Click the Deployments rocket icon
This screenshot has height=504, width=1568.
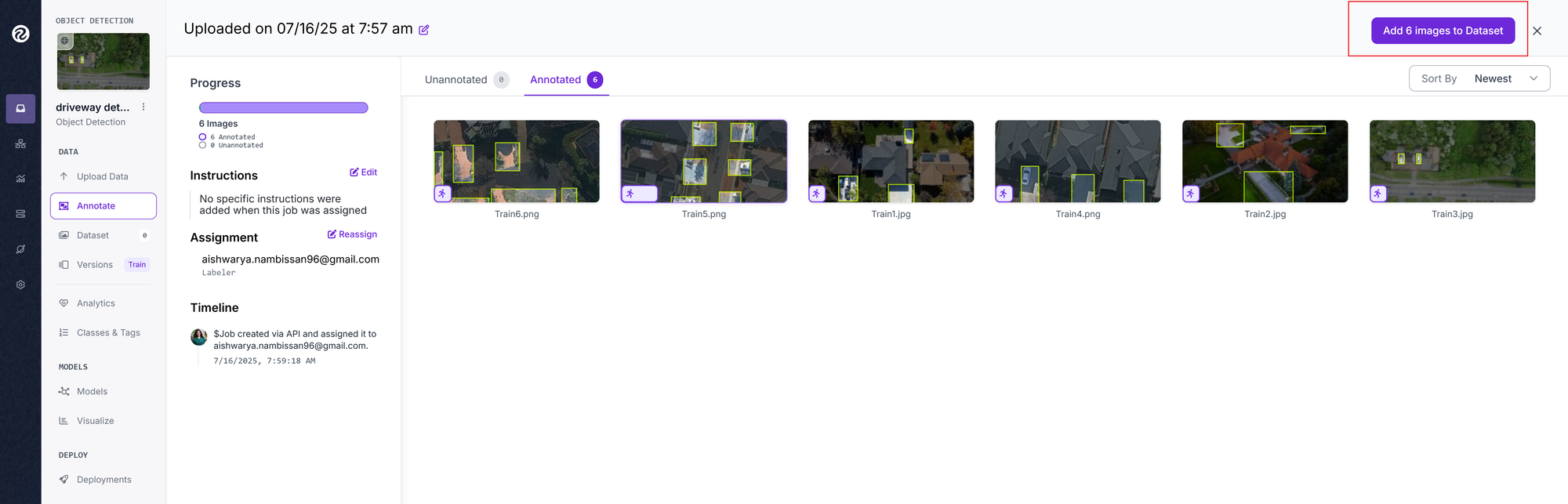(64, 480)
